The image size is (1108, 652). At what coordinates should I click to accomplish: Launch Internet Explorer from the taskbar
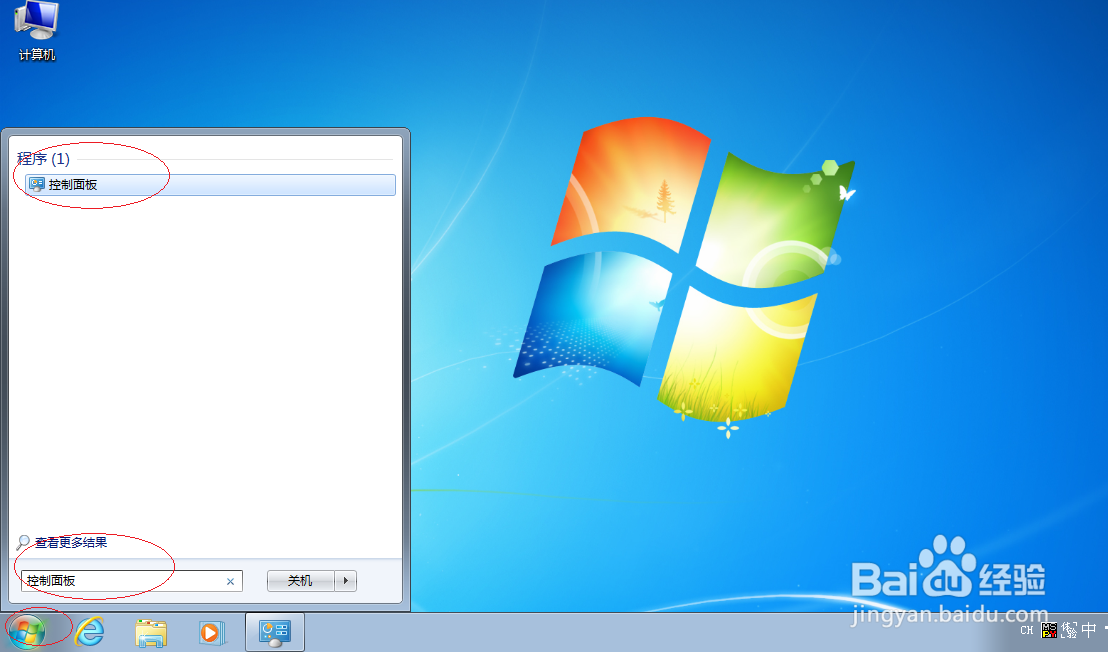(x=90, y=632)
